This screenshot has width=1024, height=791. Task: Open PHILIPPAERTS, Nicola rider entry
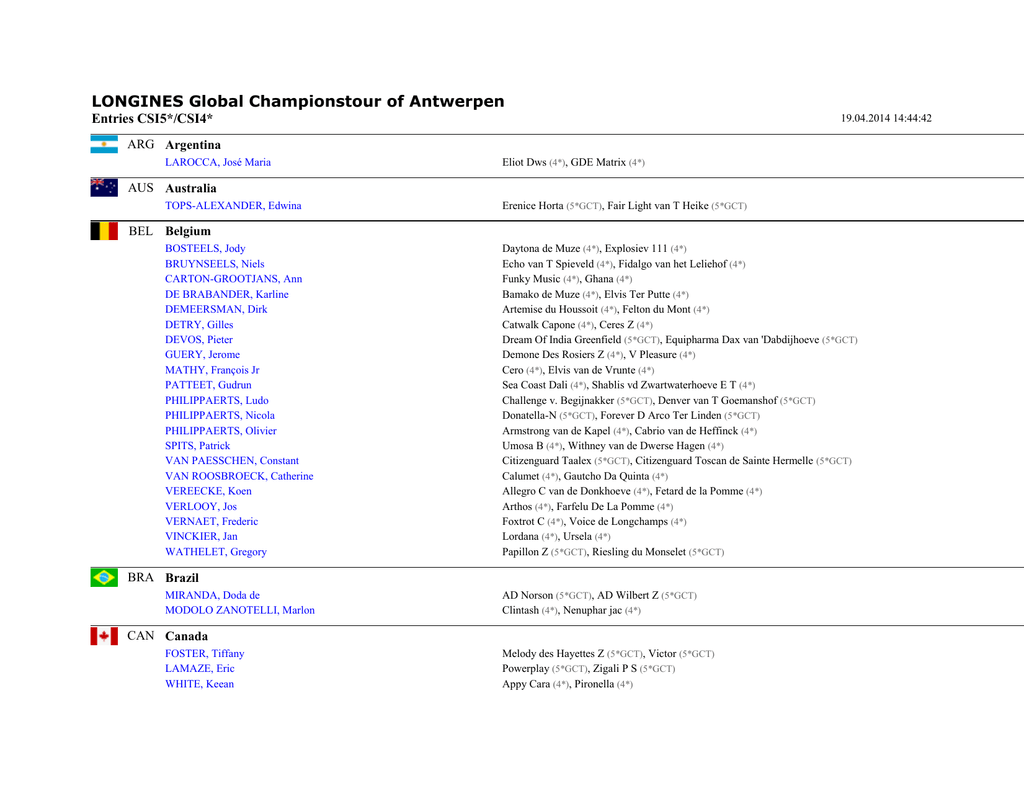(220, 416)
